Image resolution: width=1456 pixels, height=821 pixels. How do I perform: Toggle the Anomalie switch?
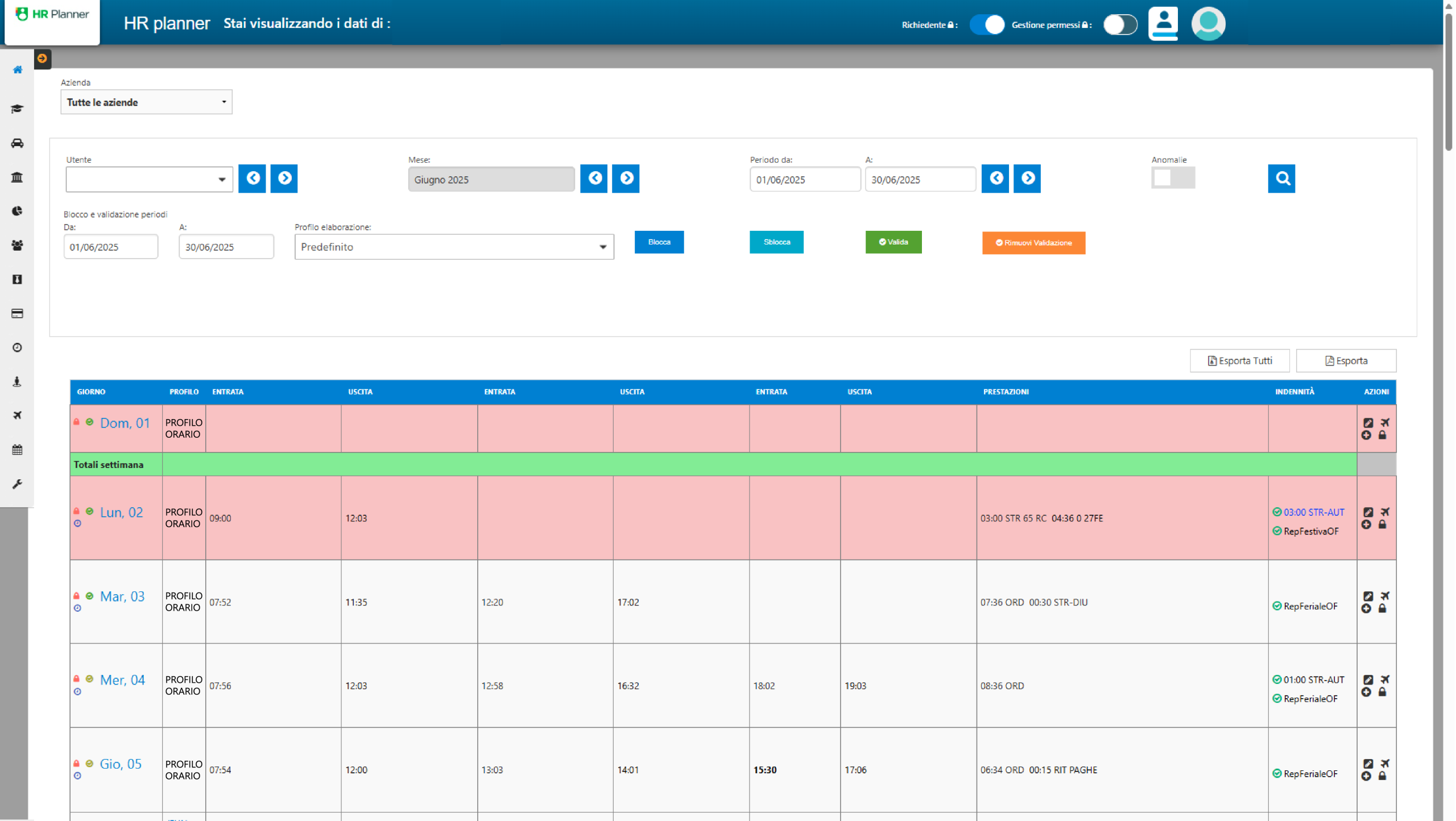point(1173,178)
